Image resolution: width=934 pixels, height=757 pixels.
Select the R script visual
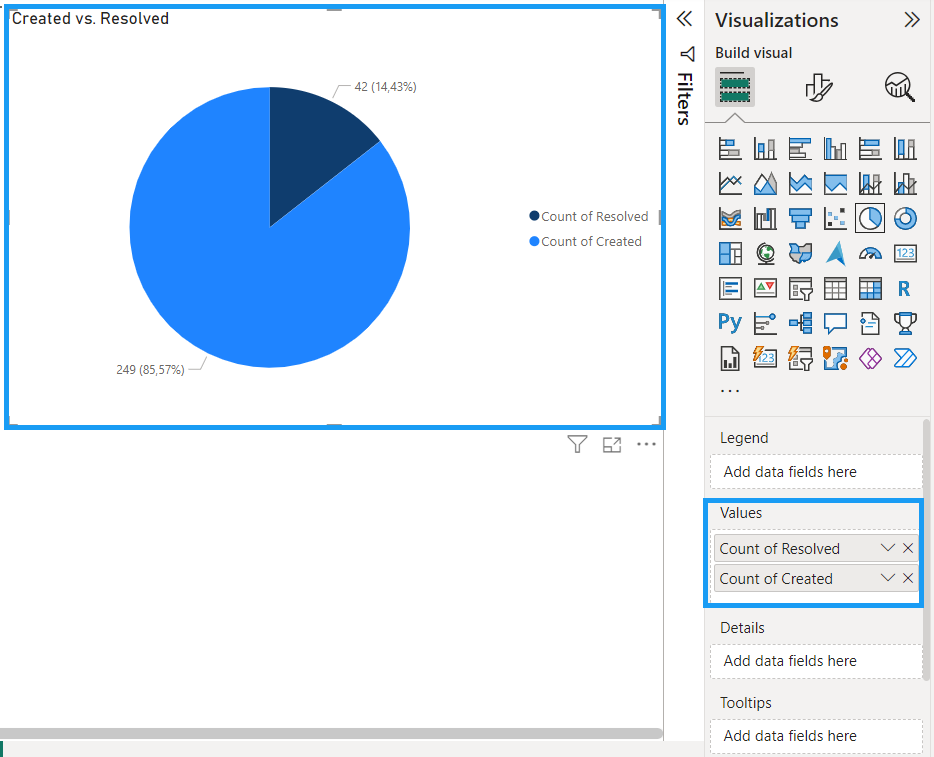pyautogui.click(x=905, y=288)
